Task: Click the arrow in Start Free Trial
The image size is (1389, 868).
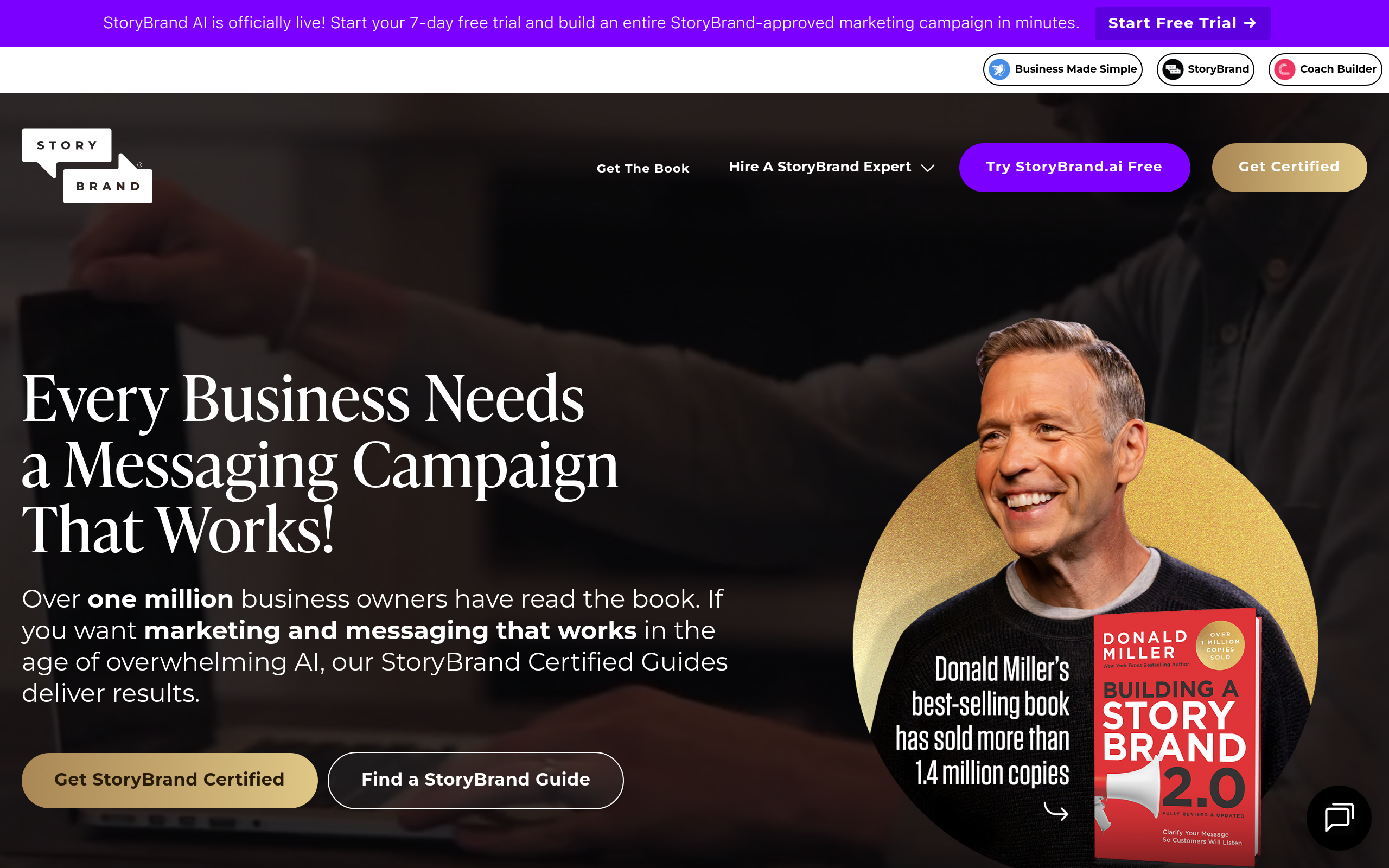Action: [x=1250, y=23]
